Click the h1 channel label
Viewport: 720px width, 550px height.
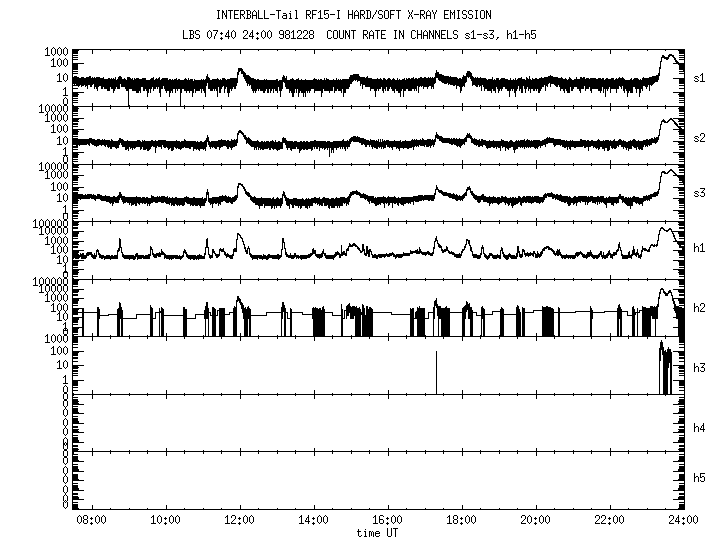(x=699, y=249)
